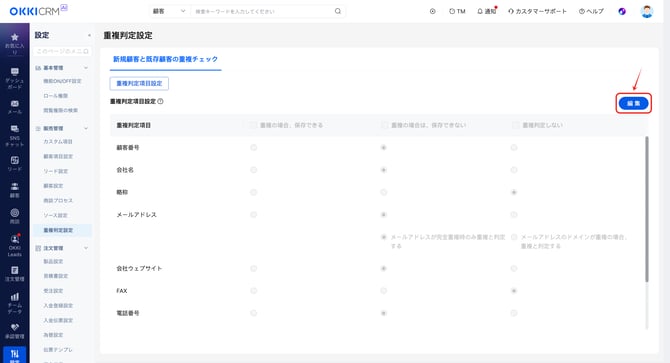Select 顧客番号 radio under 重複の場合、保存できる
Viewport: 670px width, 363px height.
(x=253, y=147)
